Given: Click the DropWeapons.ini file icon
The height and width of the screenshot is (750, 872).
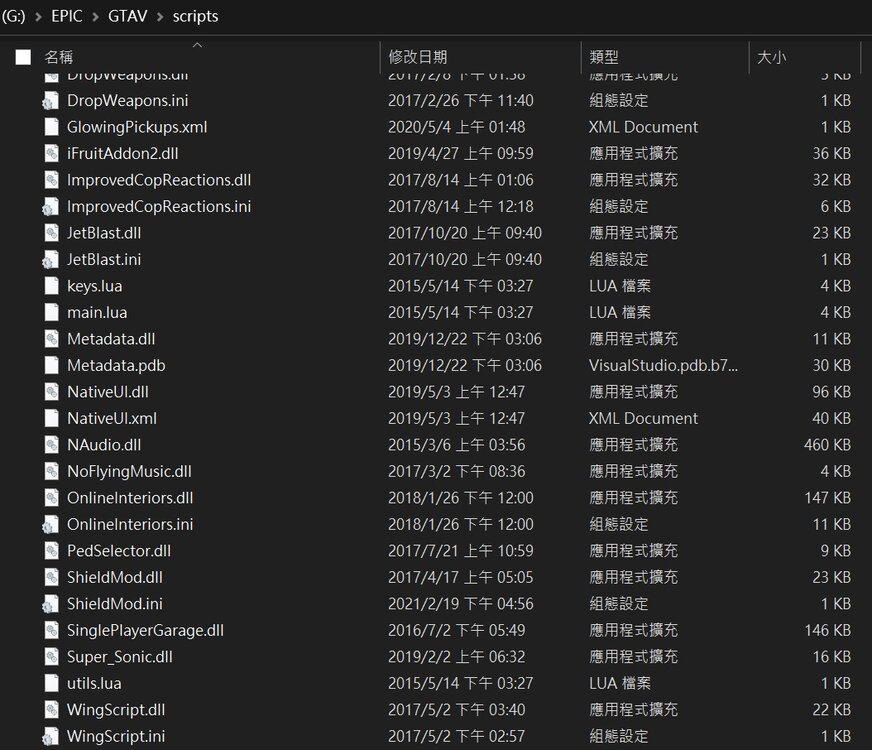Looking at the screenshot, I should click(x=51, y=100).
